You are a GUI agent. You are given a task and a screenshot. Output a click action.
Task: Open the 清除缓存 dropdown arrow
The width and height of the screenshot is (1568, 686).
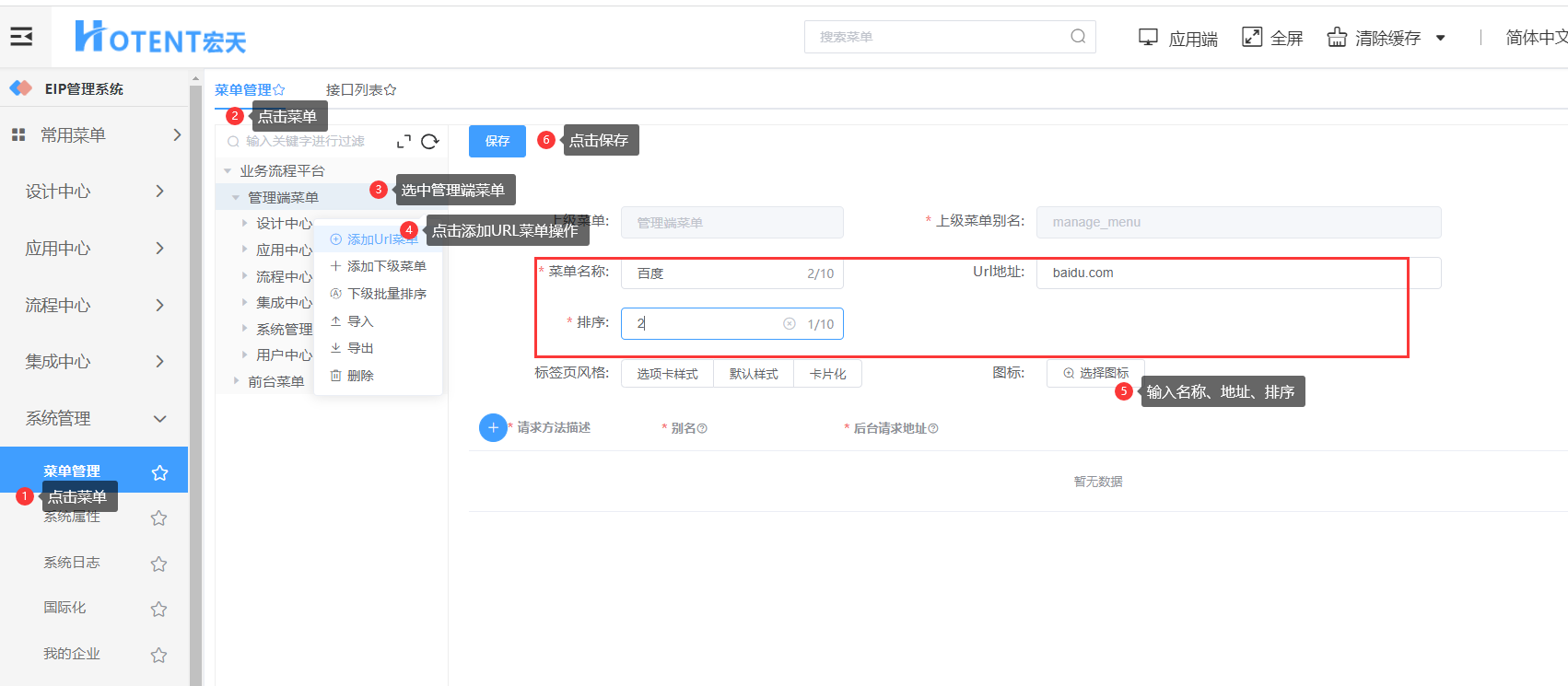[1440, 38]
